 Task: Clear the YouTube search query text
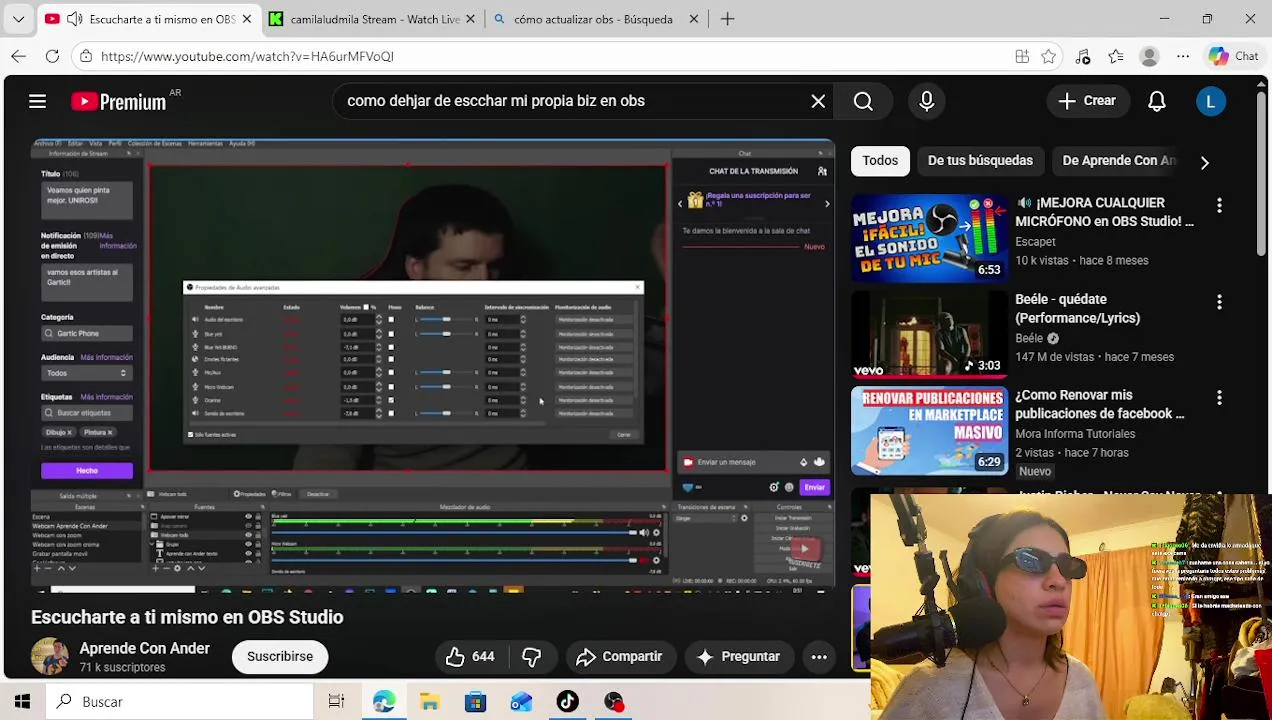(818, 101)
